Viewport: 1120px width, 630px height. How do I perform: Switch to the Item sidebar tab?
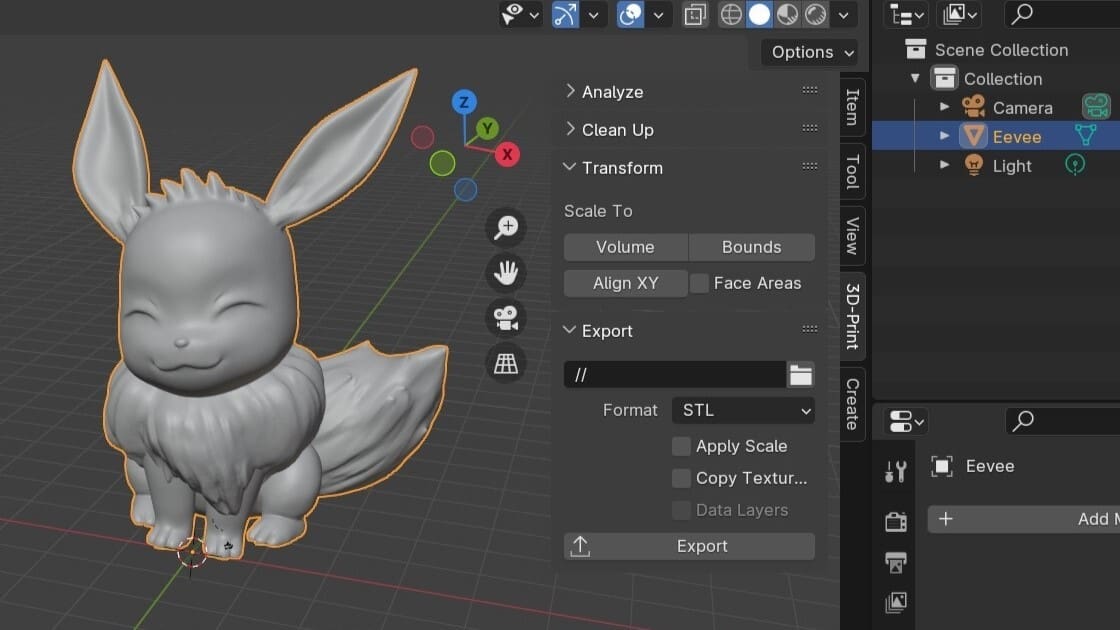(x=852, y=107)
